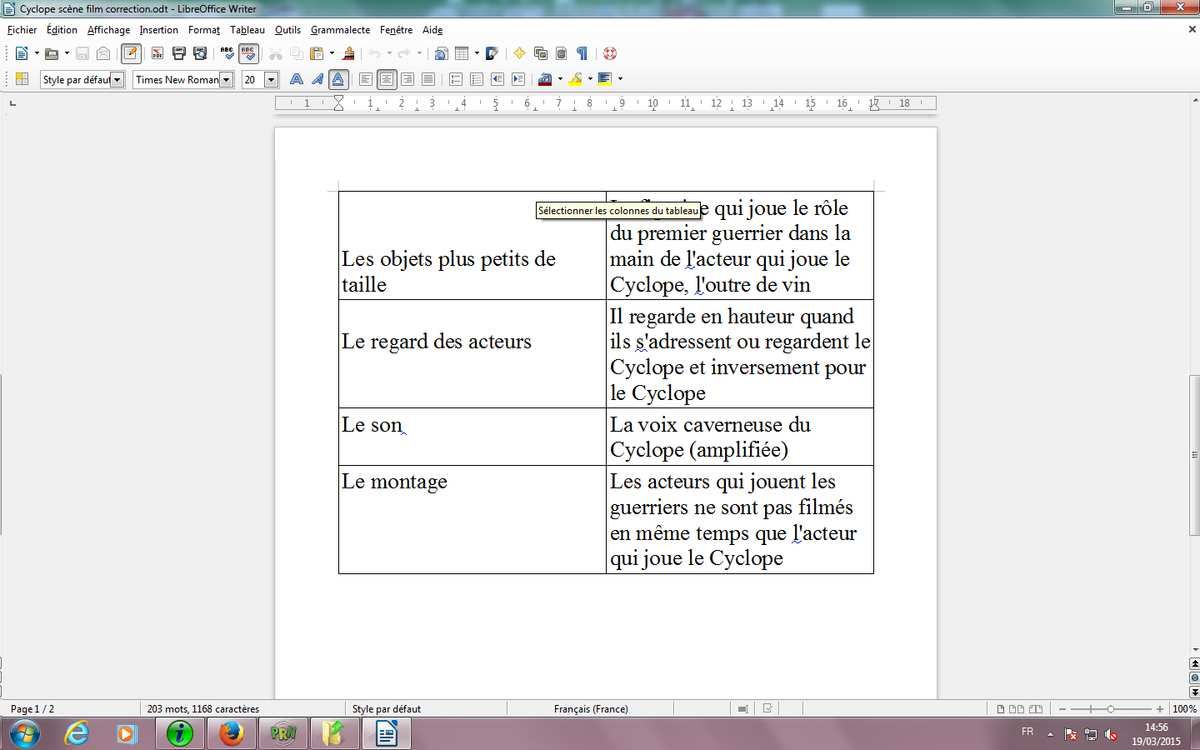The height and width of the screenshot is (750, 1200).
Task: Toggle nonprinting characters pilcrow
Action: (x=582, y=53)
